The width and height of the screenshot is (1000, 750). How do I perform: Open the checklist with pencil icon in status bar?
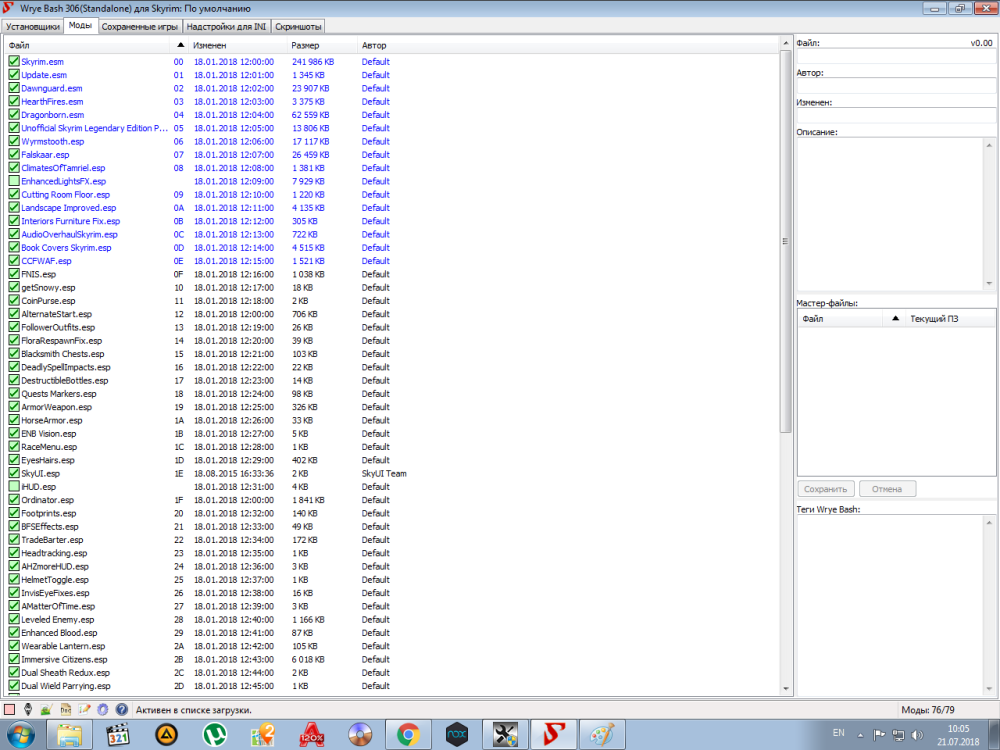(x=84, y=709)
